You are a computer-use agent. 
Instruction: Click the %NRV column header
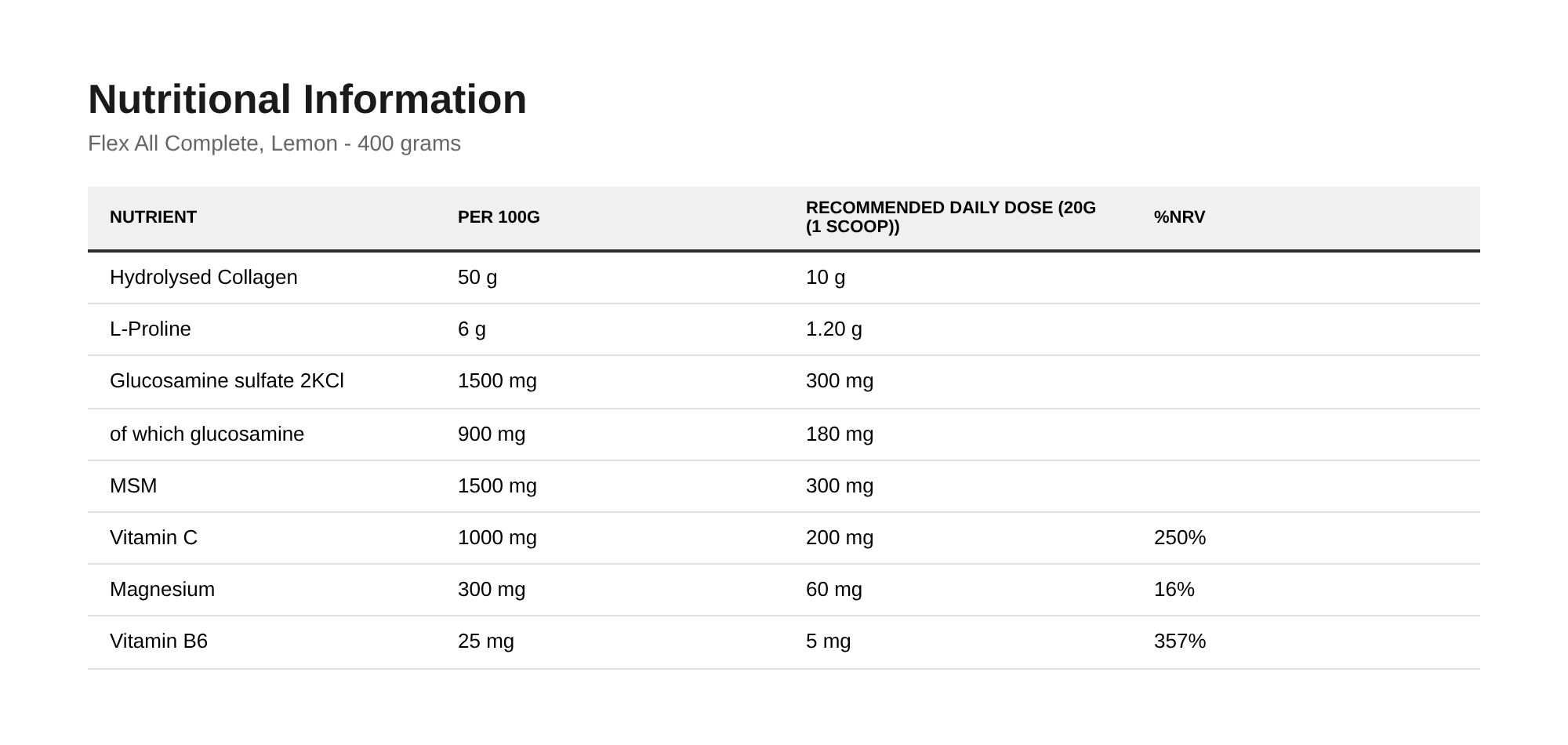pos(1179,217)
